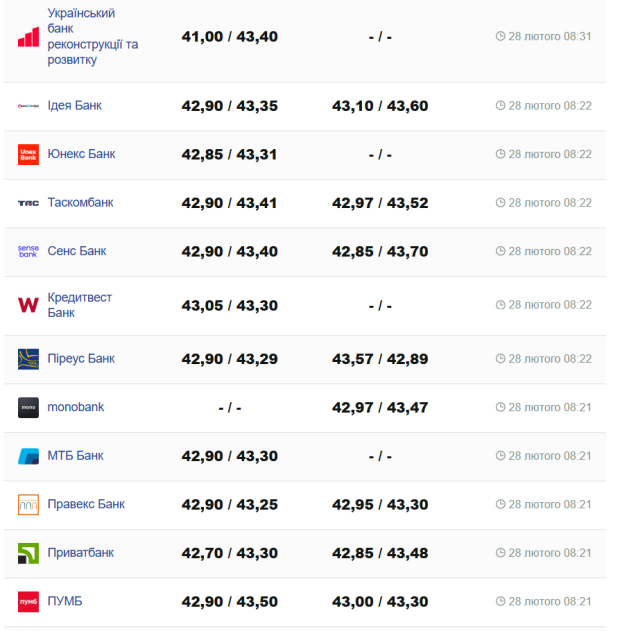Screen dimensions: 620x631
Task: Click the Ідея Банк logo icon
Action: (28, 106)
